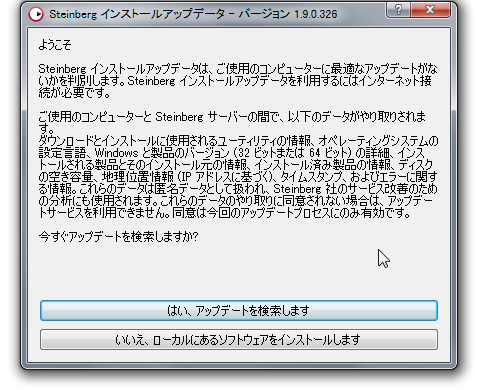Choose はい、アップデートを検索します button
Image resolution: width=478 pixels, height=390 pixels.
tap(239, 310)
